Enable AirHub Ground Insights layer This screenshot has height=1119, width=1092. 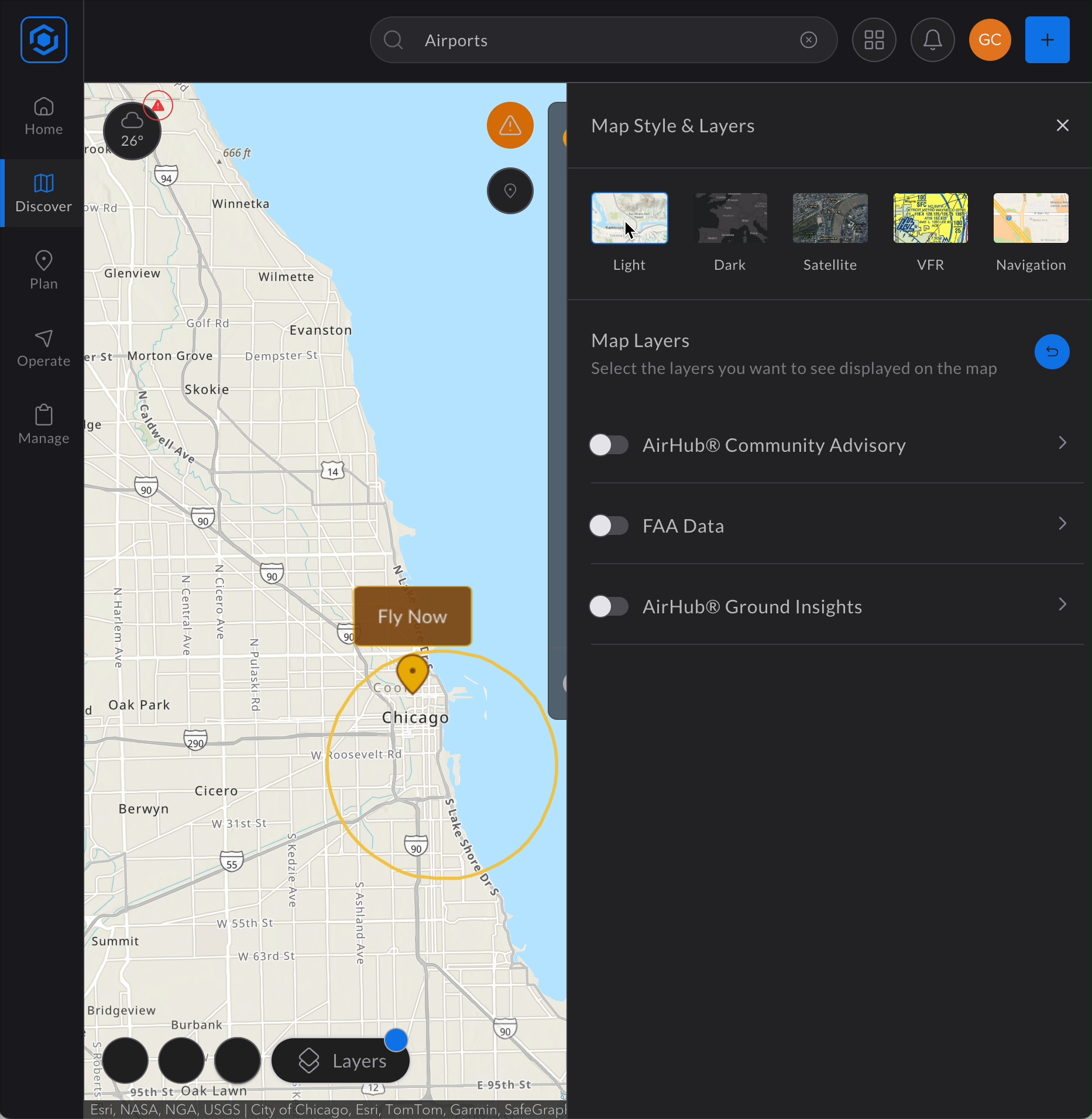pyautogui.click(x=609, y=606)
